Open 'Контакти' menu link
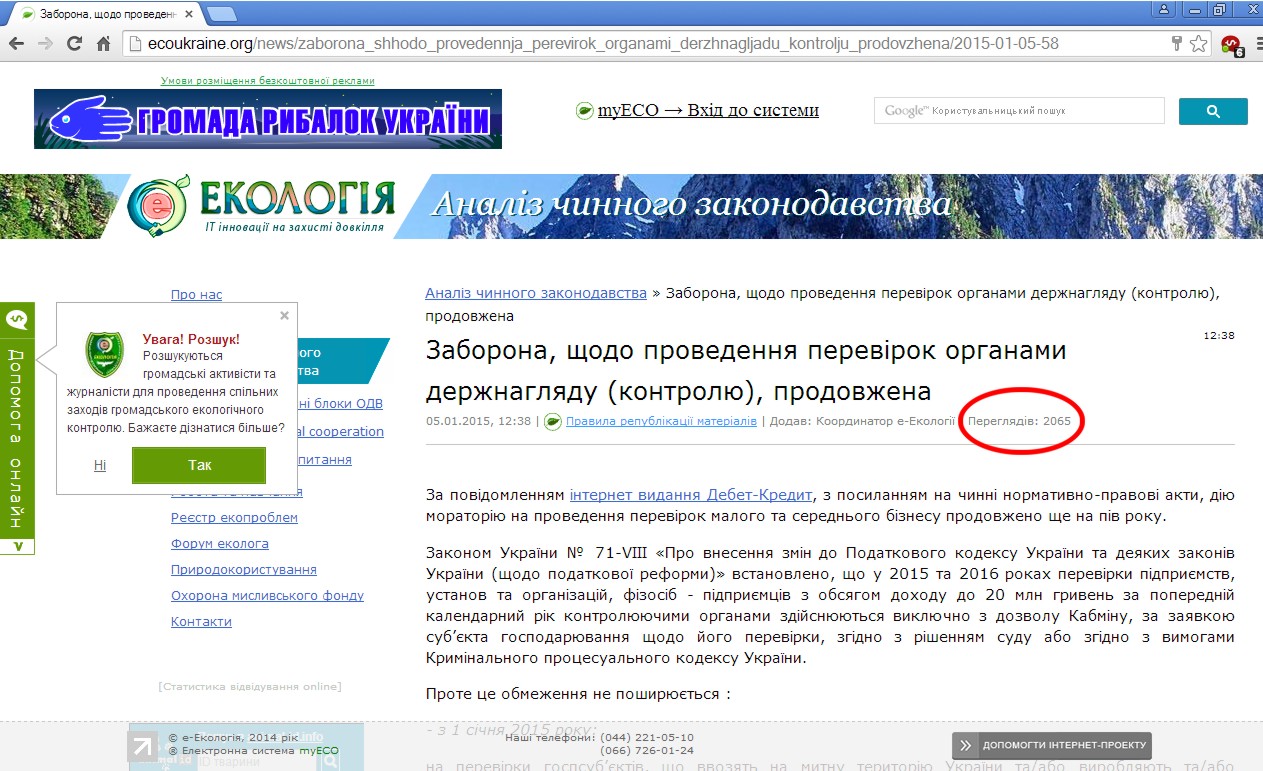 [x=201, y=621]
